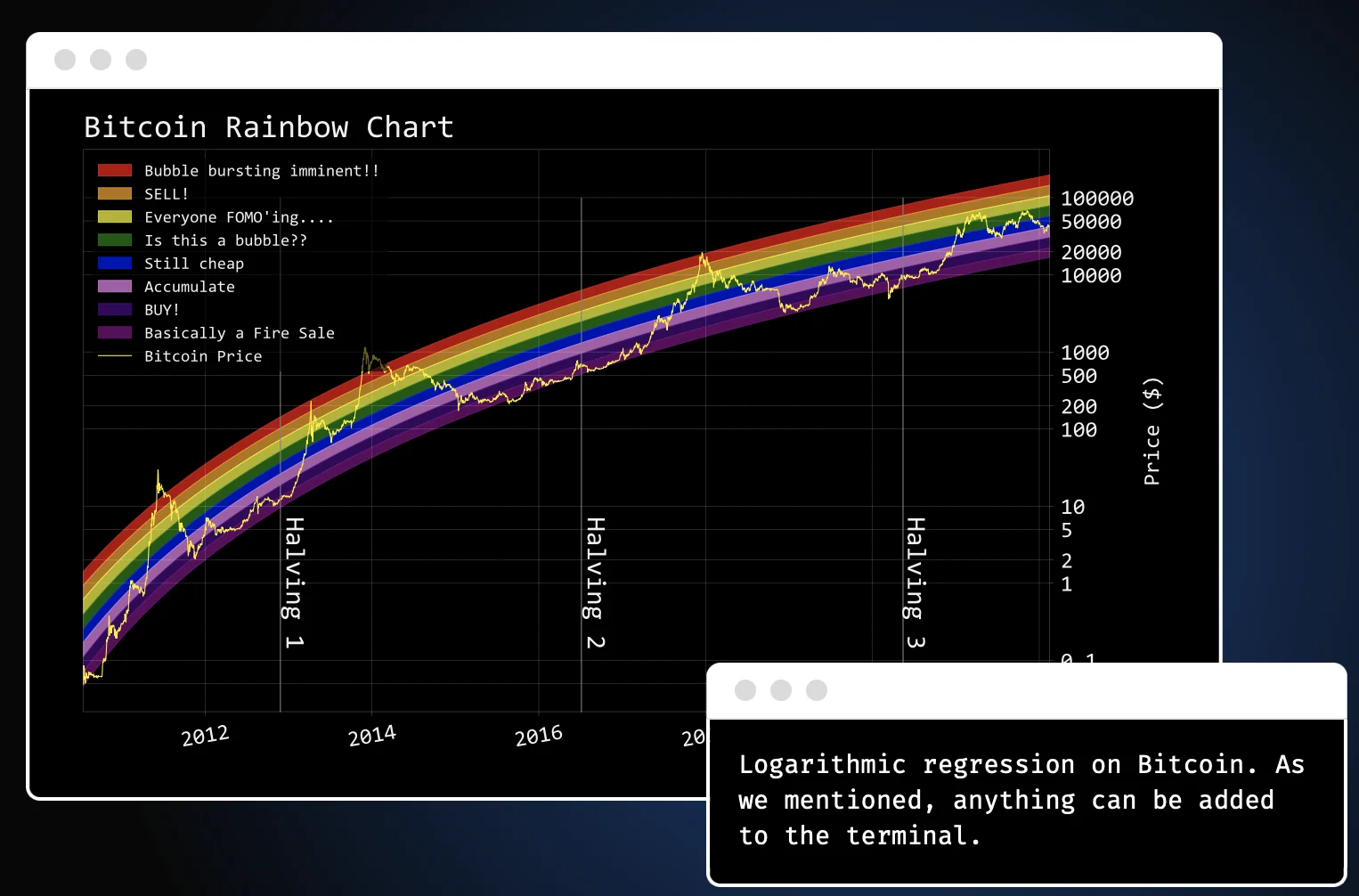Click the 1000 price axis tick
Screen dimensions: 1359x896
(1085, 353)
